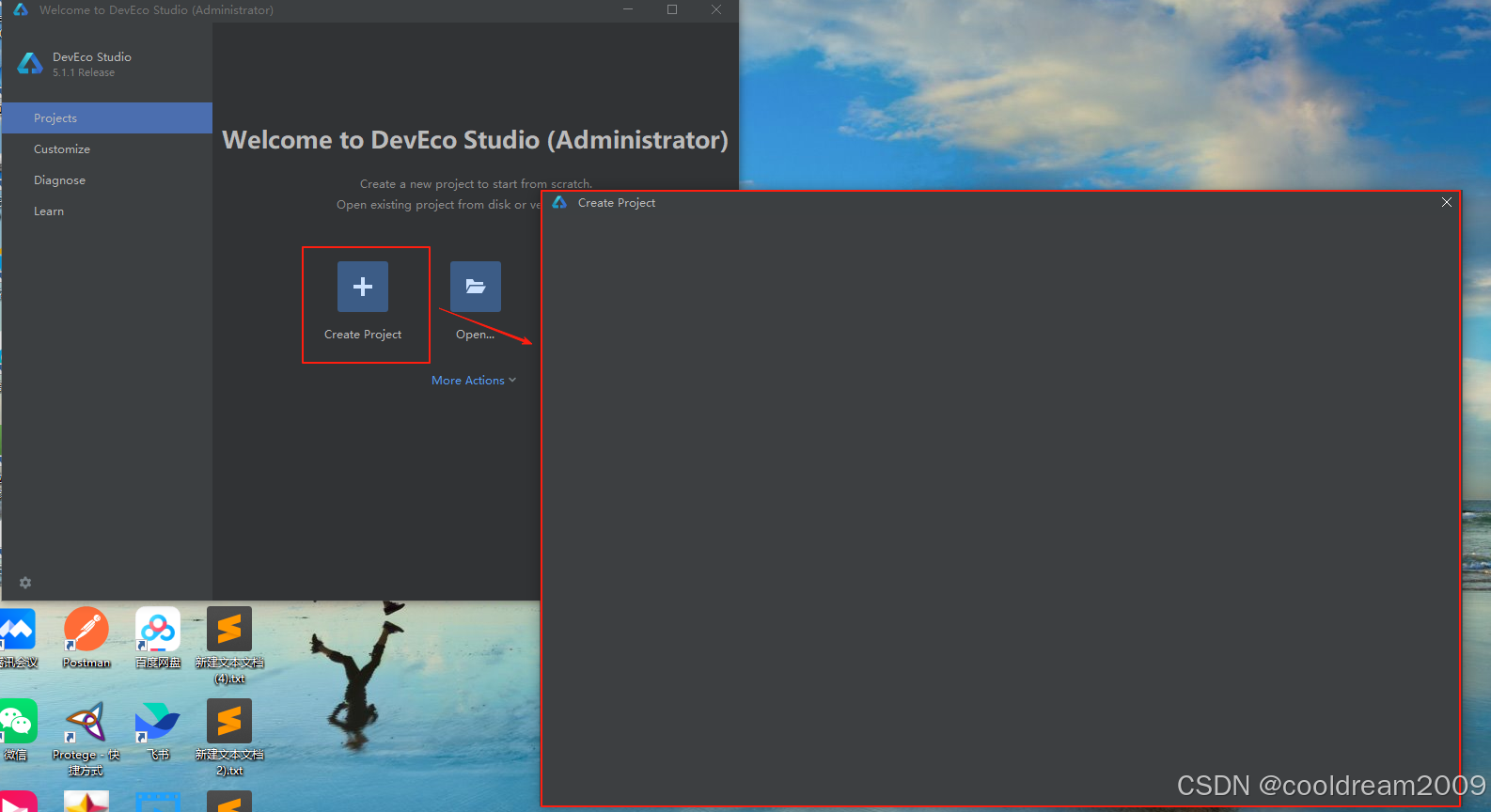Open the Diagnose section
This screenshot has width=1491, height=812.
click(x=107, y=180)
